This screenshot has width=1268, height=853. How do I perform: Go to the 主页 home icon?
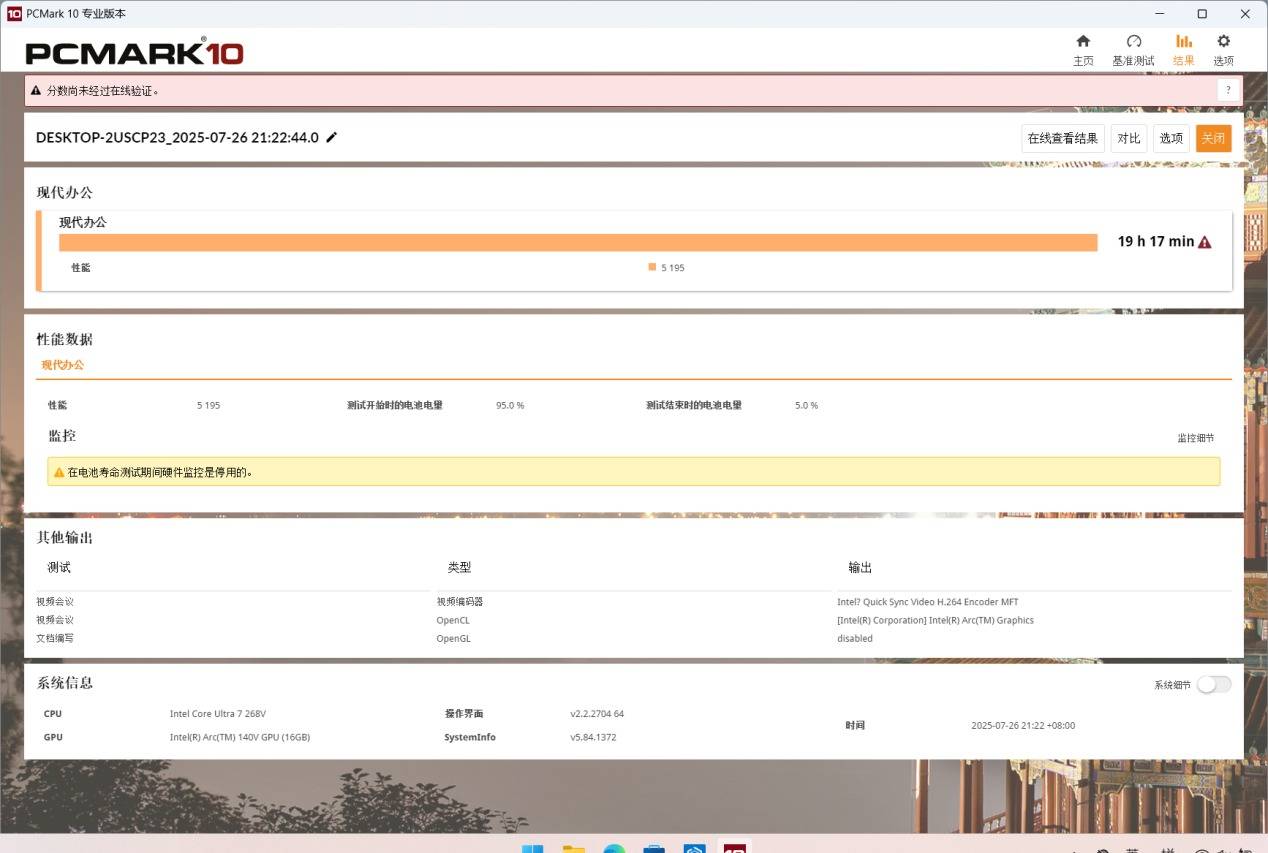[x=1082, y=42]
